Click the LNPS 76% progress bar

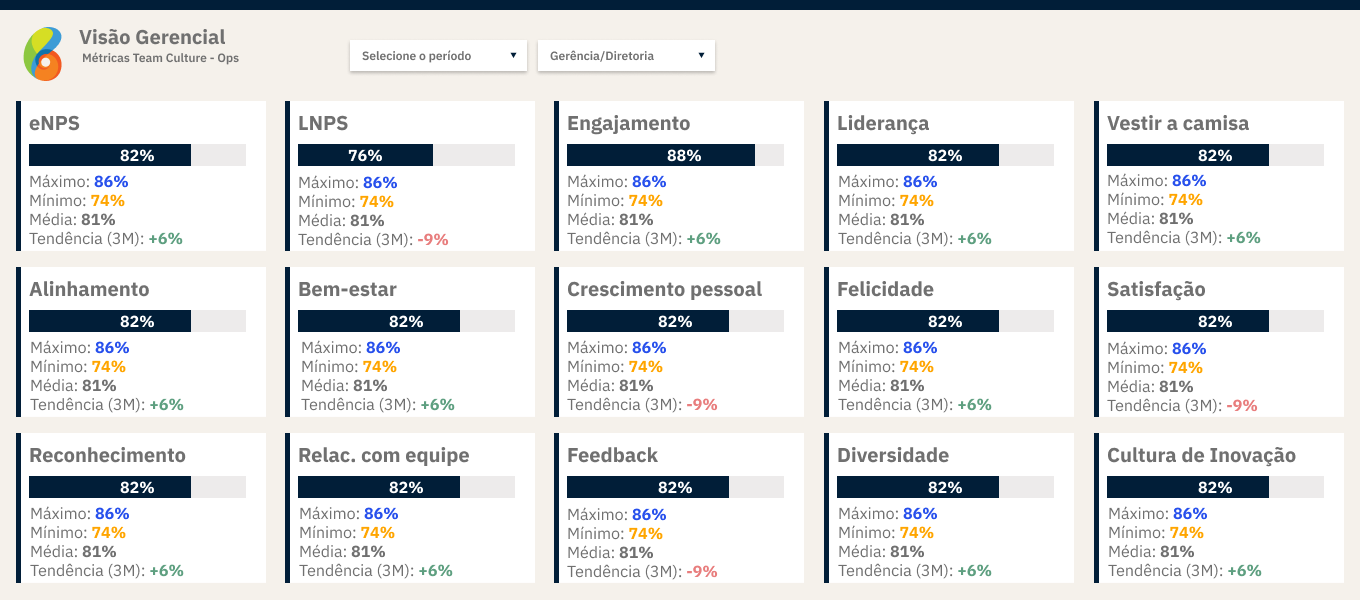coord(406,155)
